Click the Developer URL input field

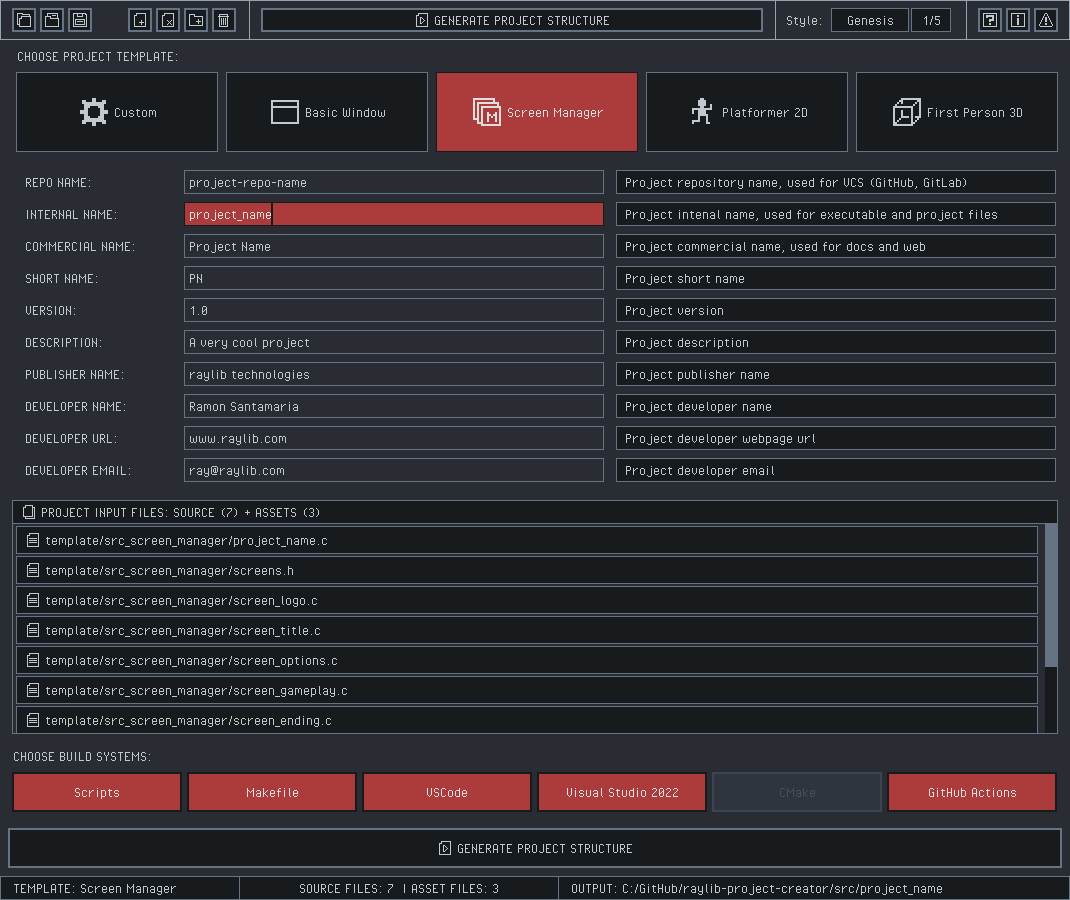[394, 439]
